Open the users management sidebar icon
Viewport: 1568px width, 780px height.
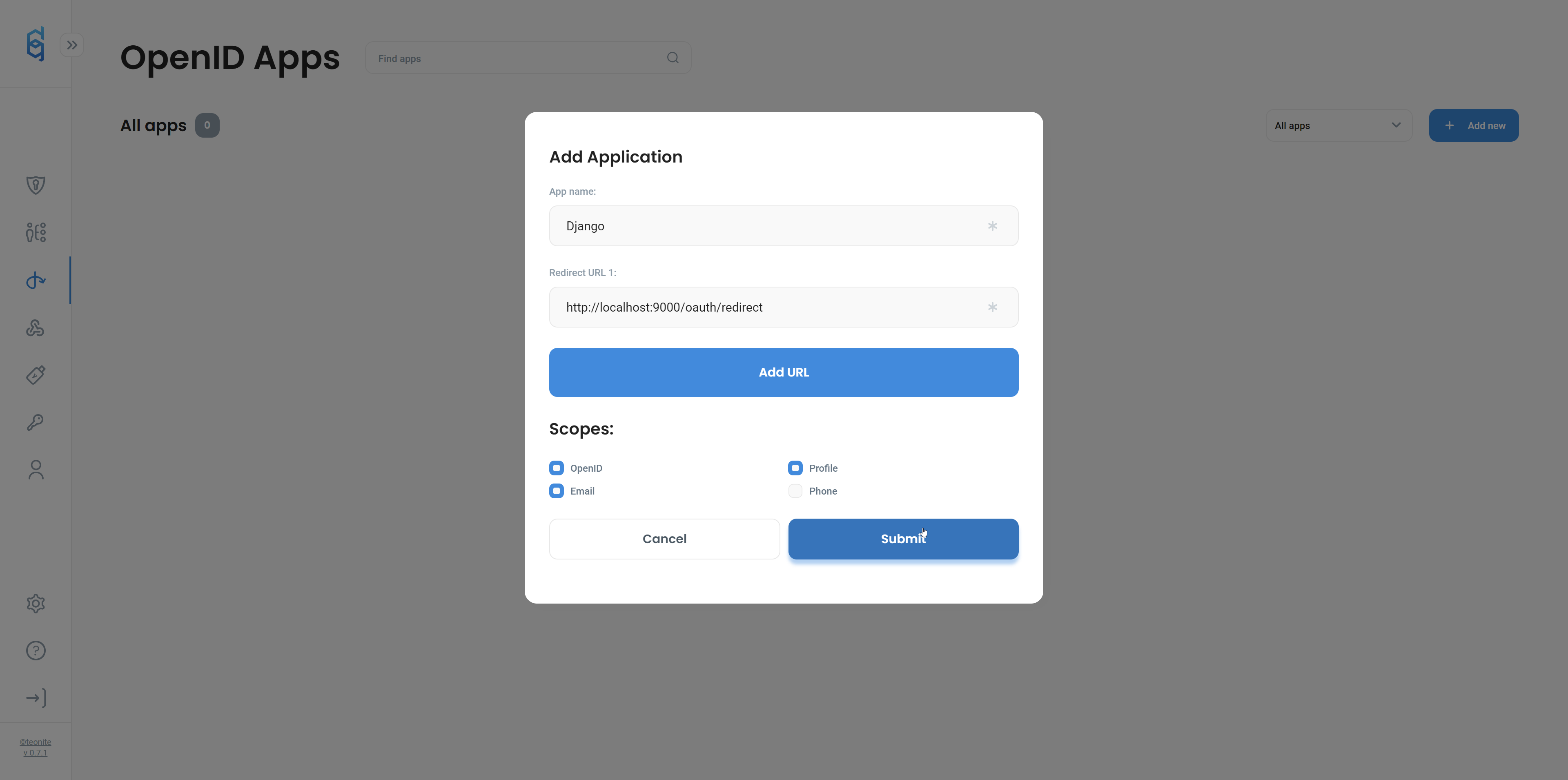click(x=35, y=233)
